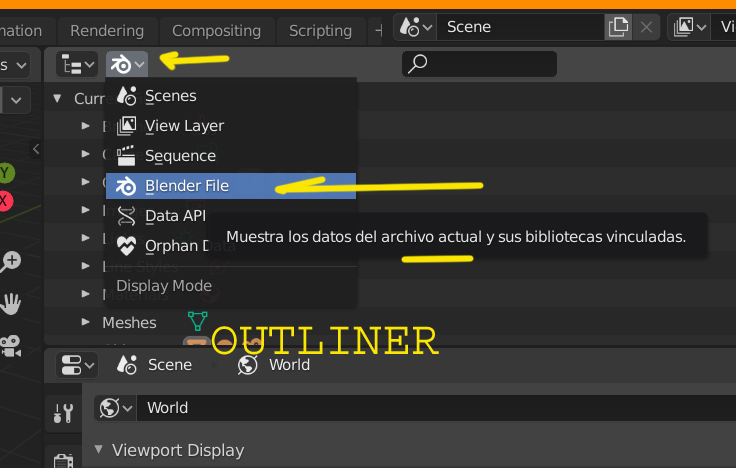
Task: Switch to the Scripting workspace tab
Action: pos(320,31)
